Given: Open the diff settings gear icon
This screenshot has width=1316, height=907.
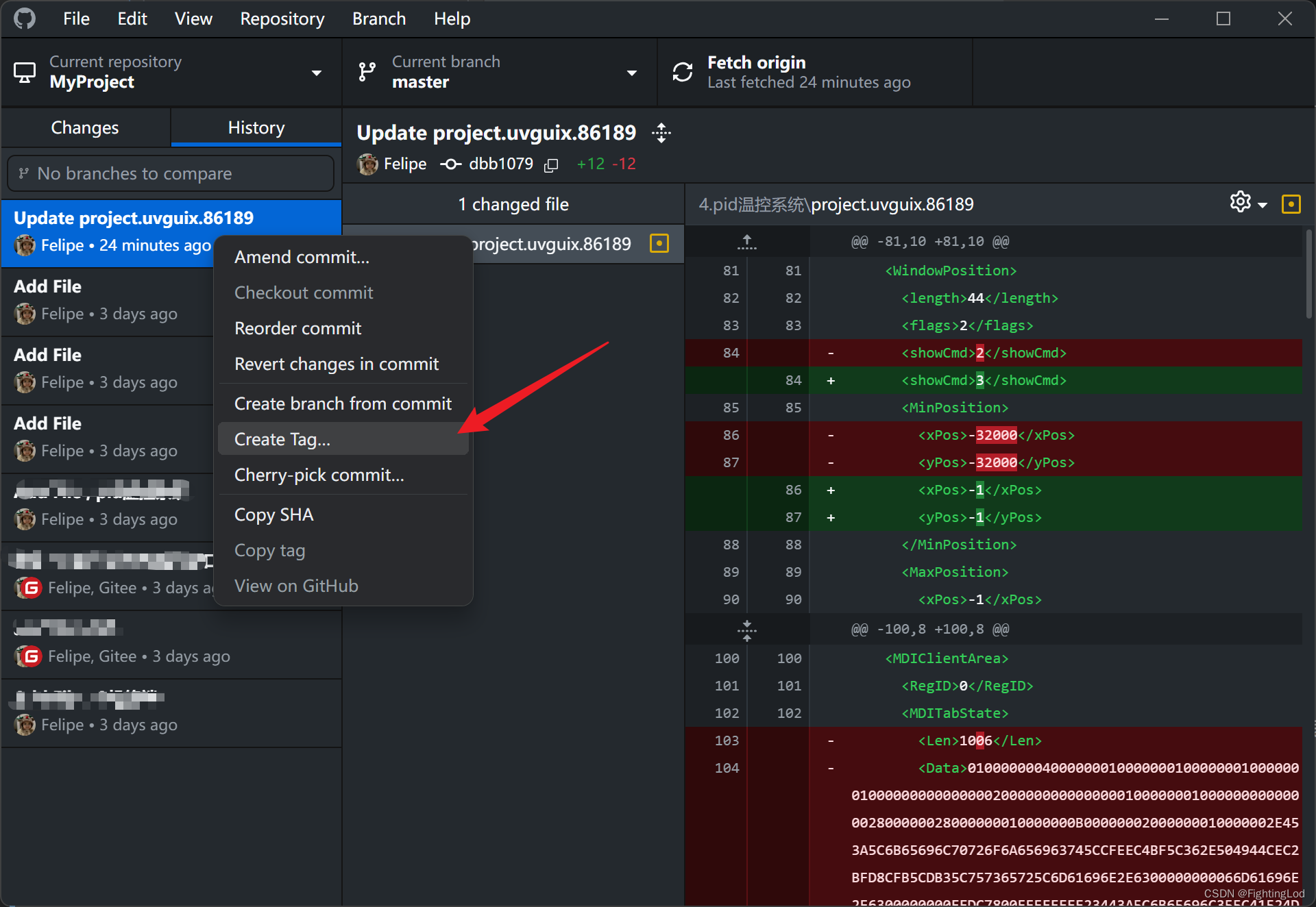Looking at the screenshot, I should pos(1240,202).
